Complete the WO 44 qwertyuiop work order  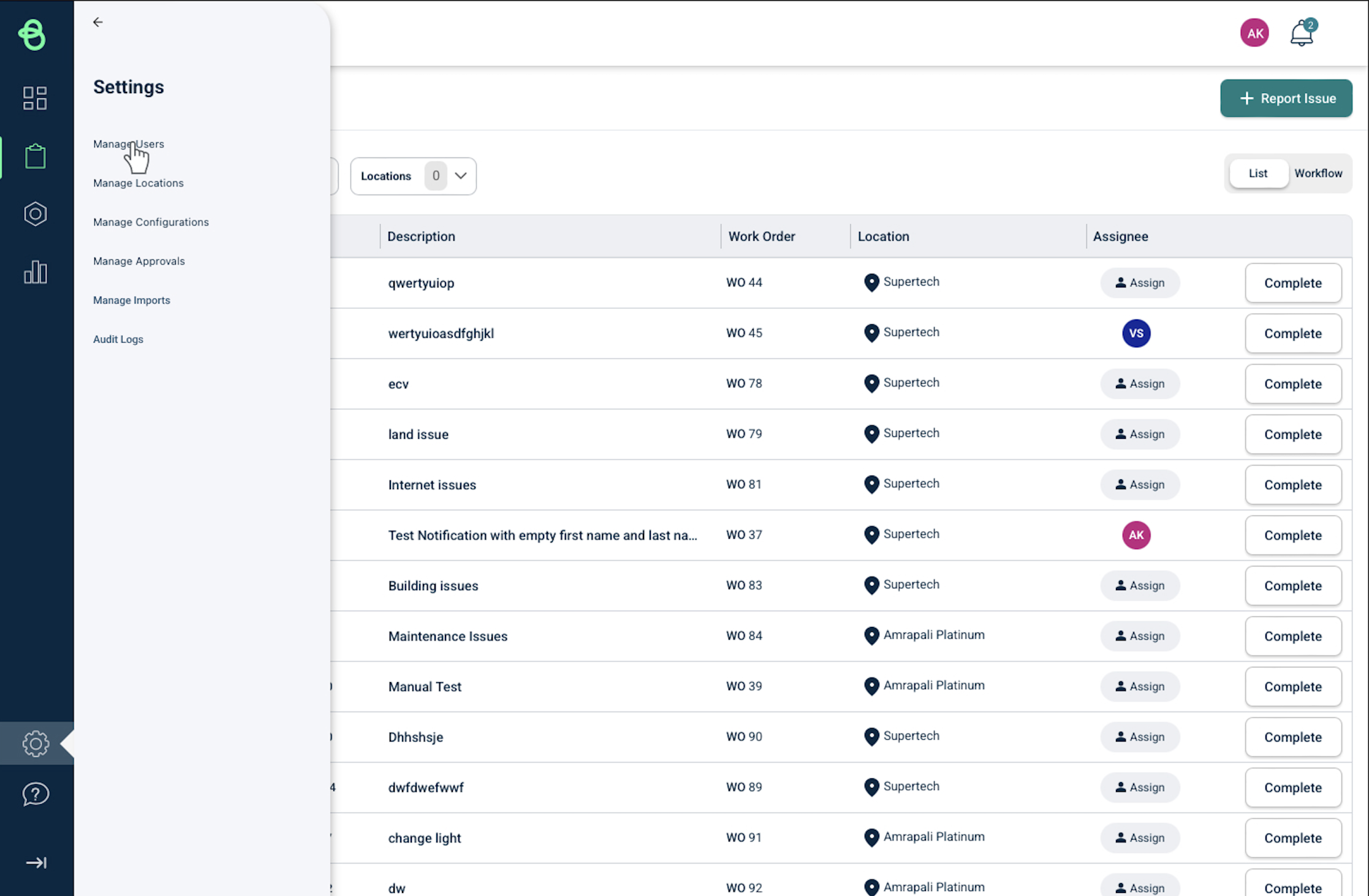1293,283
